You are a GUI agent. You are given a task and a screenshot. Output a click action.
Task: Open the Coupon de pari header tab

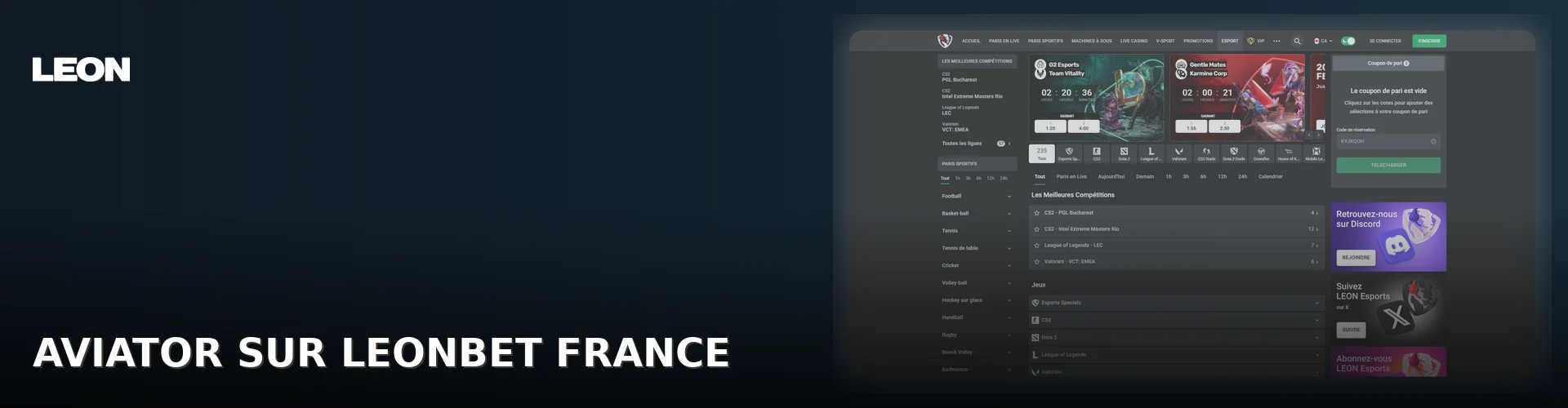[x=1388, y=63]
